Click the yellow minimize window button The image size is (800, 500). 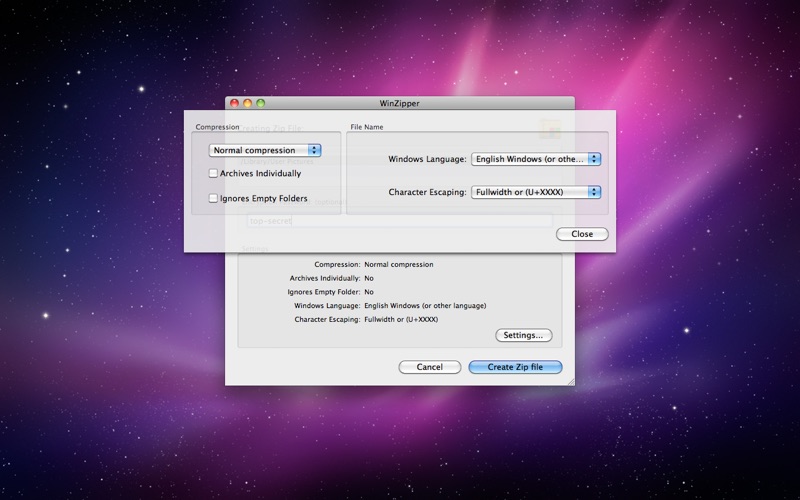point(247,103)
